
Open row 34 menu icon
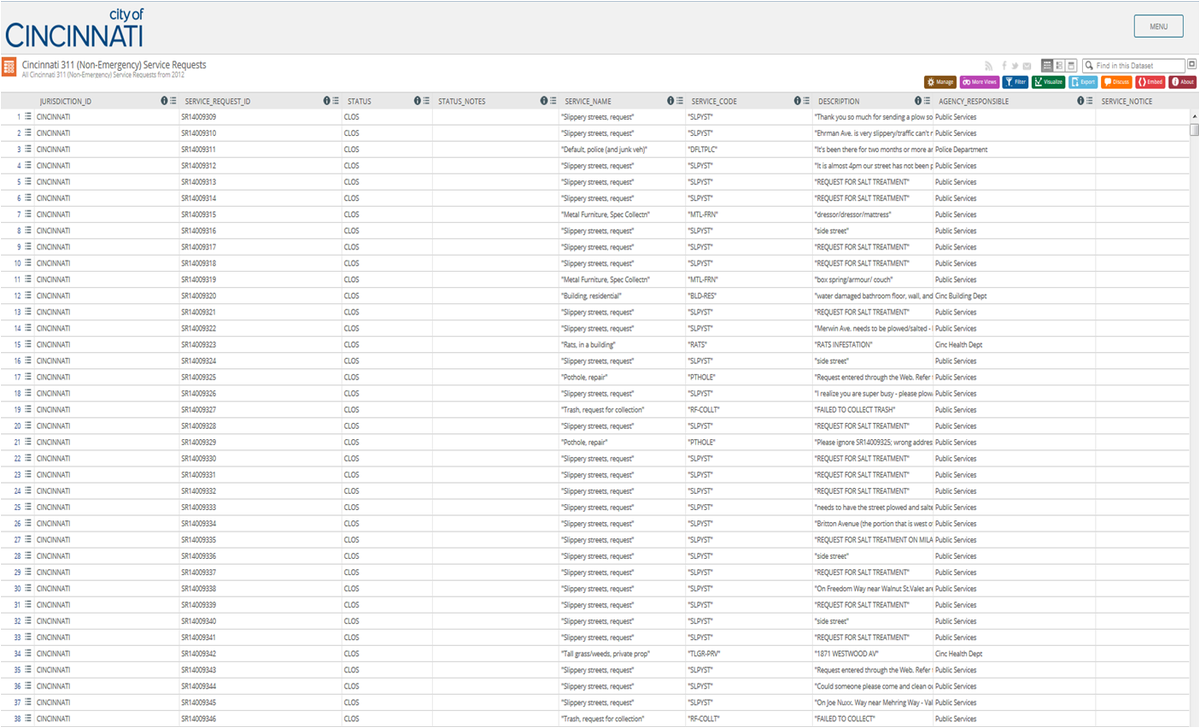(28, 653)
